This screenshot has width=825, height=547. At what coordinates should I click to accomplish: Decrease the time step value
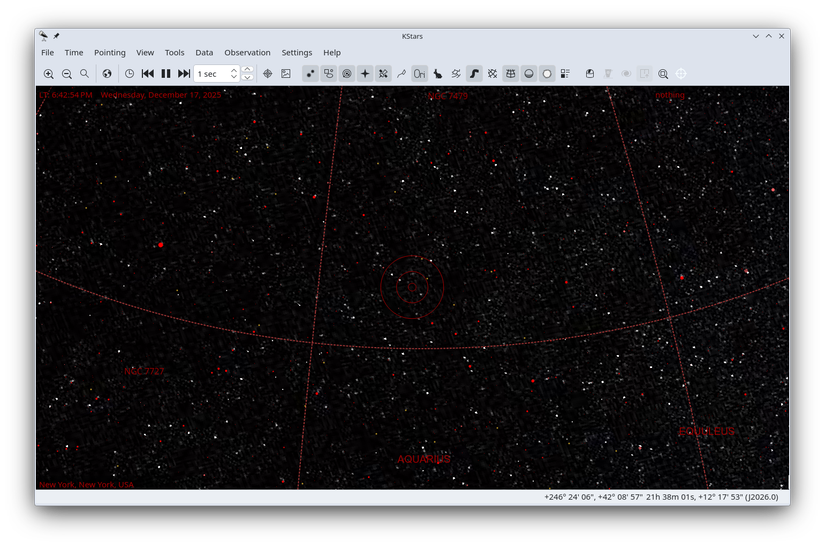point(248,79)
